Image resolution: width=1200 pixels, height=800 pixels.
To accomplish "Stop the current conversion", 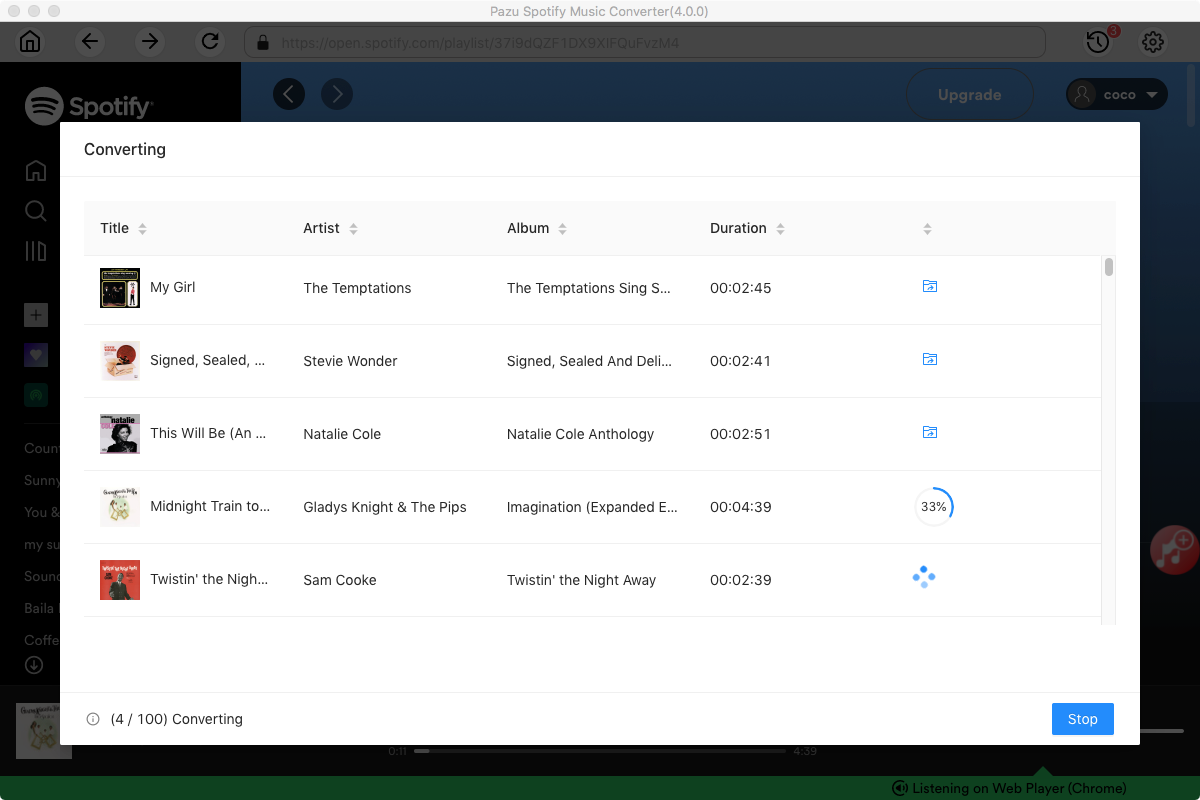I will tap(1082, 718).
